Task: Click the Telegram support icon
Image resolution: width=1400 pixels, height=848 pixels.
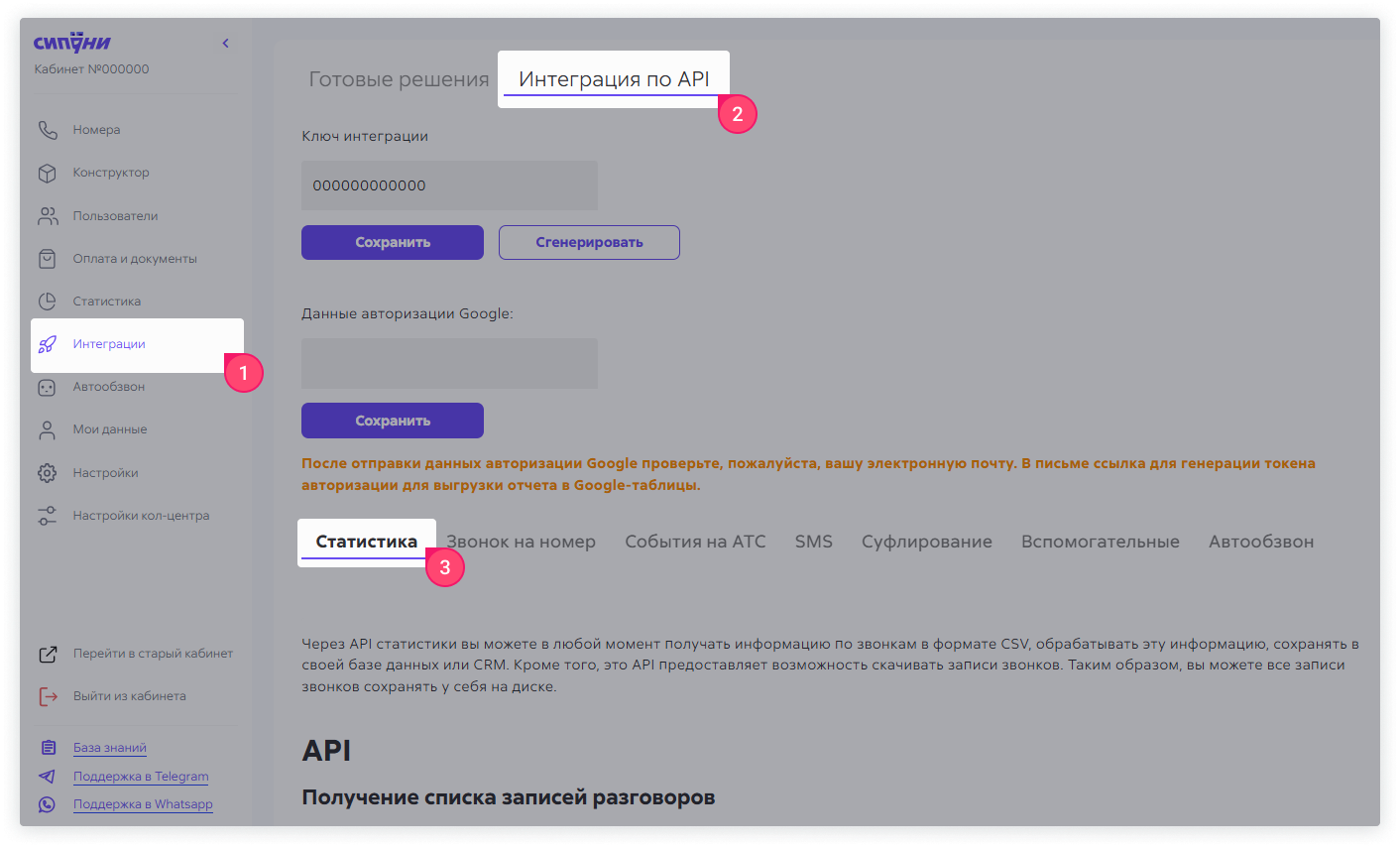Action: [46, 777]
